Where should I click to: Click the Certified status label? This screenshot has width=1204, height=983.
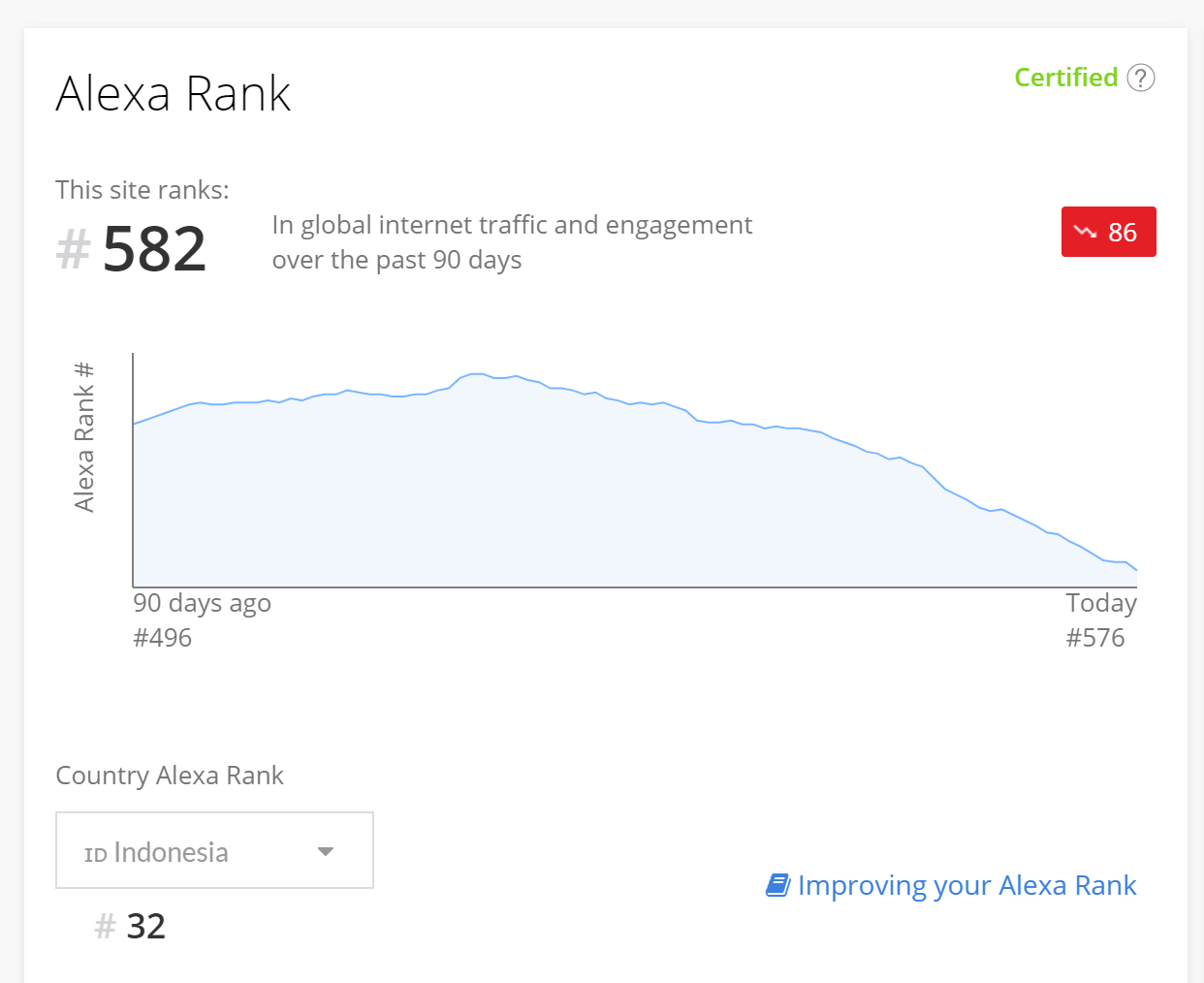(1066, 78)
